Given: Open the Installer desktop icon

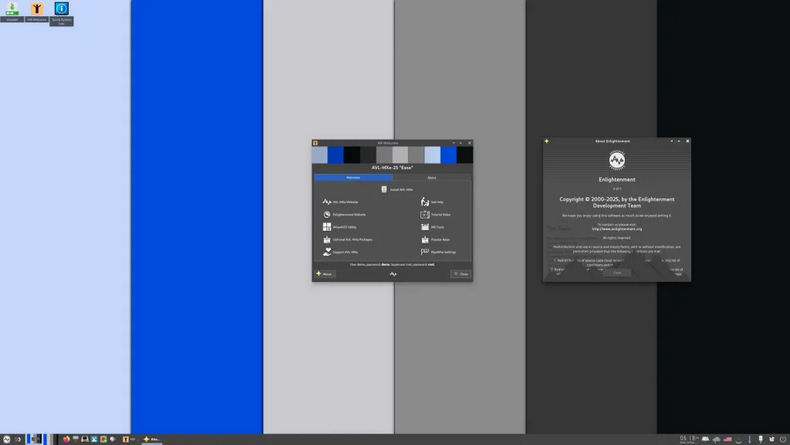Looking at the screenshot, I should [12, 10].
